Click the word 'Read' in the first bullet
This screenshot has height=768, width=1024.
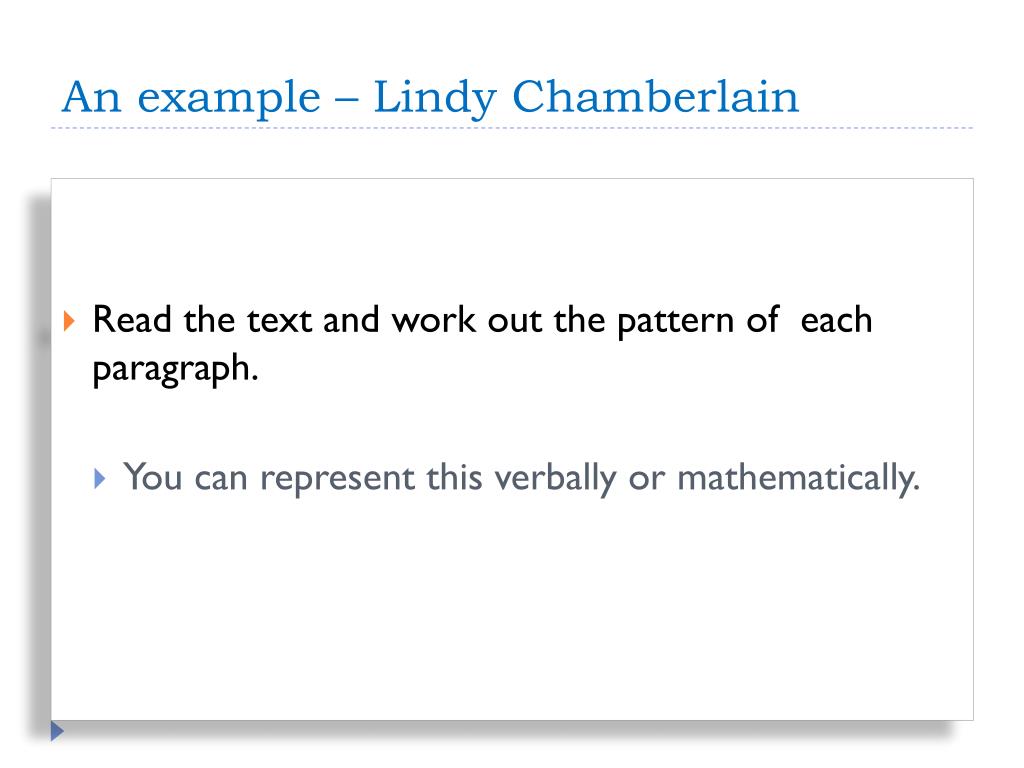(x=132, y=320)
